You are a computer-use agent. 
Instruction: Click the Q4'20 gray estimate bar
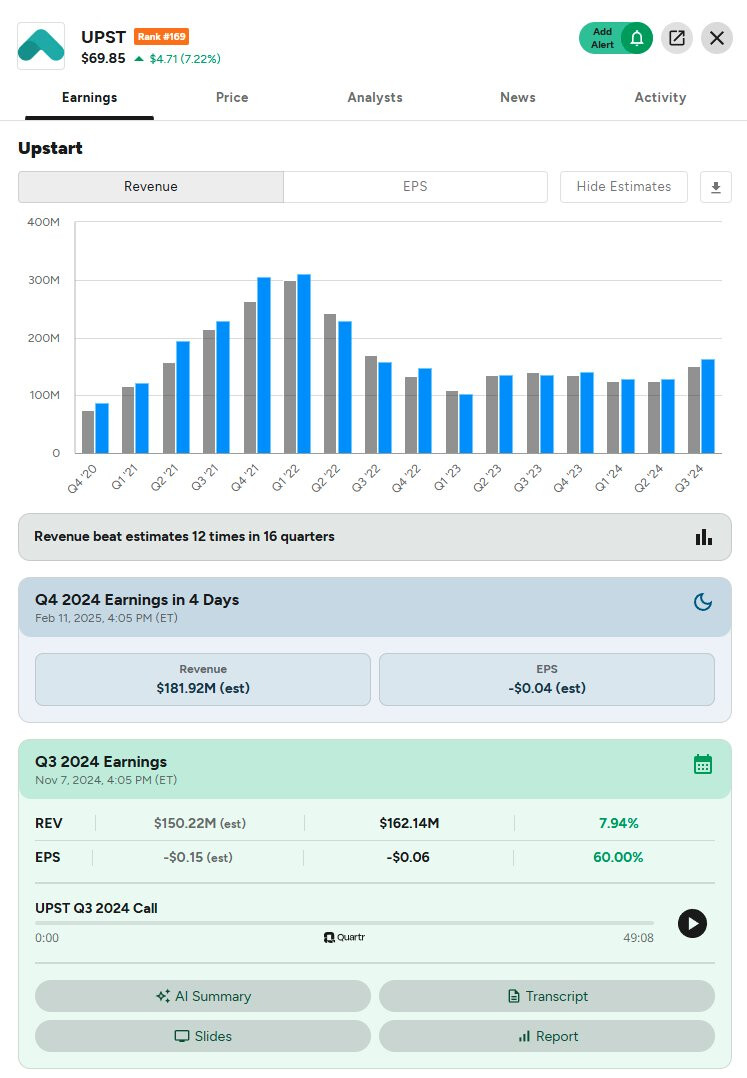(x=88, y=432)
